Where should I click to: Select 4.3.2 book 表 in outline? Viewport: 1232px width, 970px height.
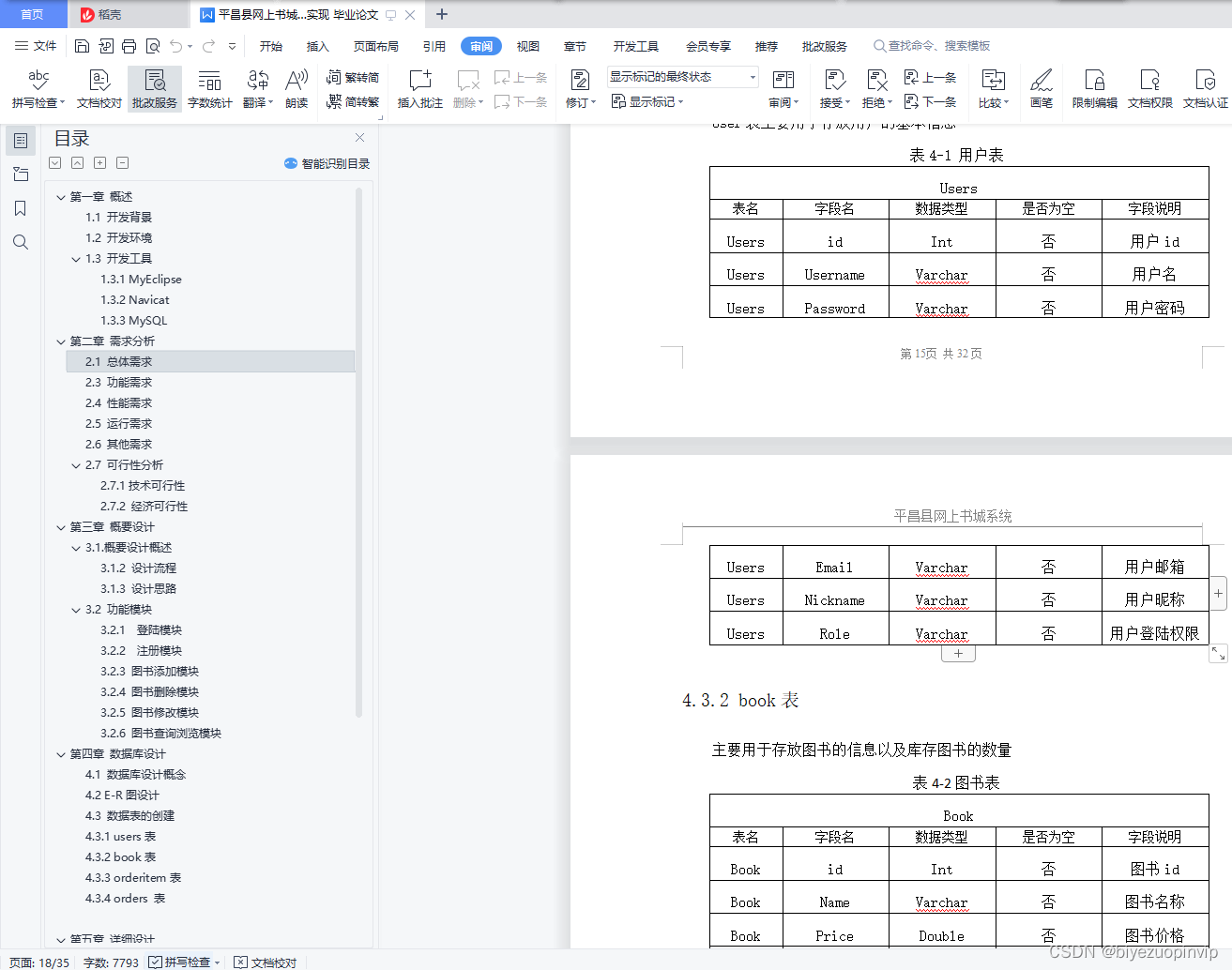[120, 857]
